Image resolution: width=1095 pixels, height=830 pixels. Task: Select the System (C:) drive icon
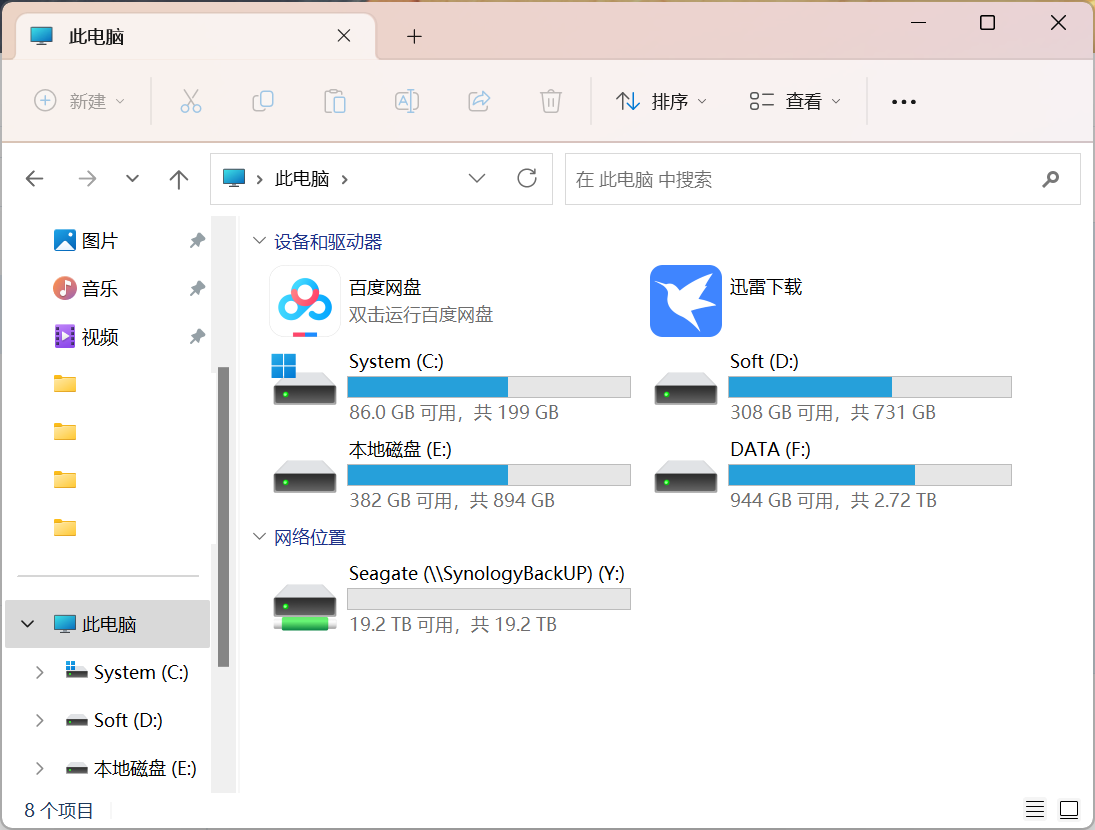point(304,379)
